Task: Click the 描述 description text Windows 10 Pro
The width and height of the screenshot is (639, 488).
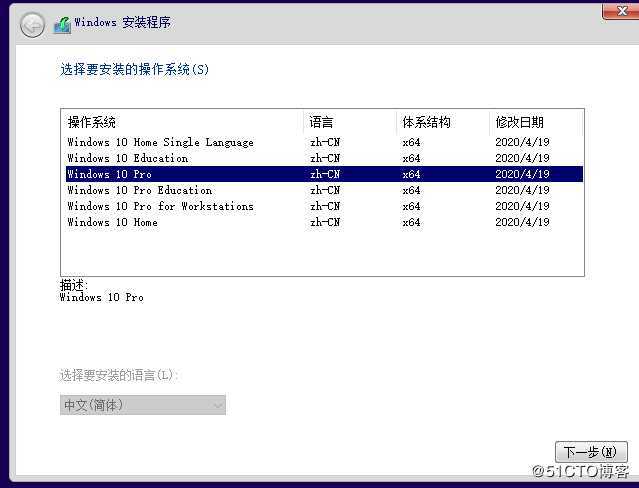Action: pyautogui.click(x=101, y=297)
